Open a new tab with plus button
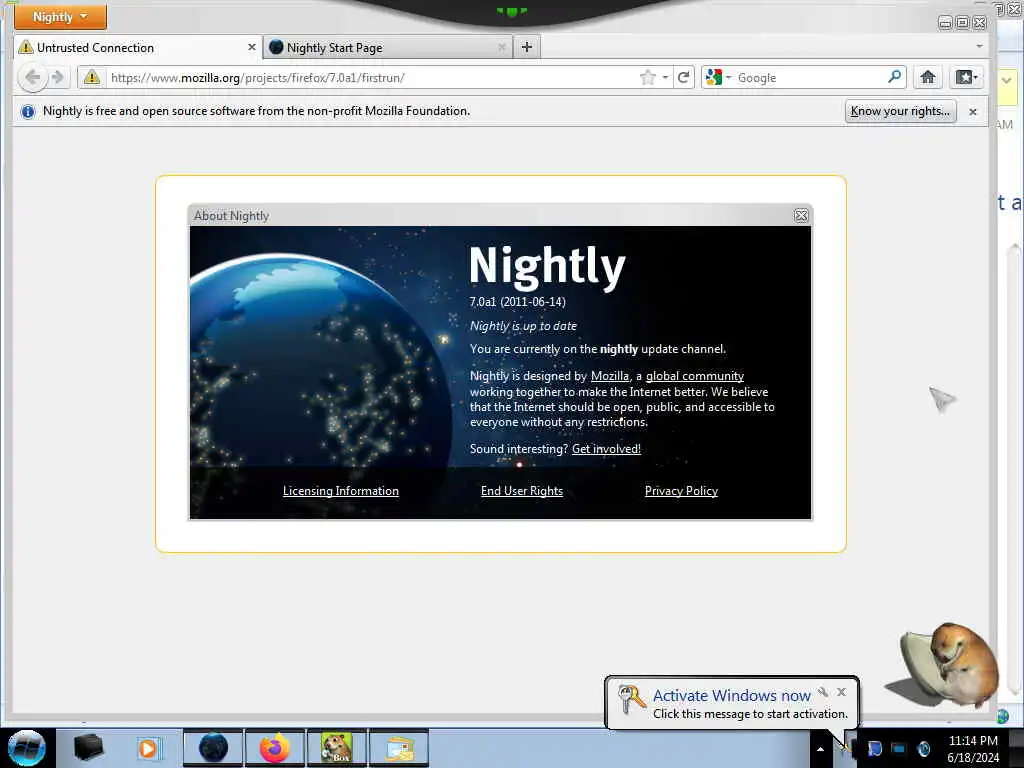The height and width of the screenshot is (768, 1024). tap(527, 47)
